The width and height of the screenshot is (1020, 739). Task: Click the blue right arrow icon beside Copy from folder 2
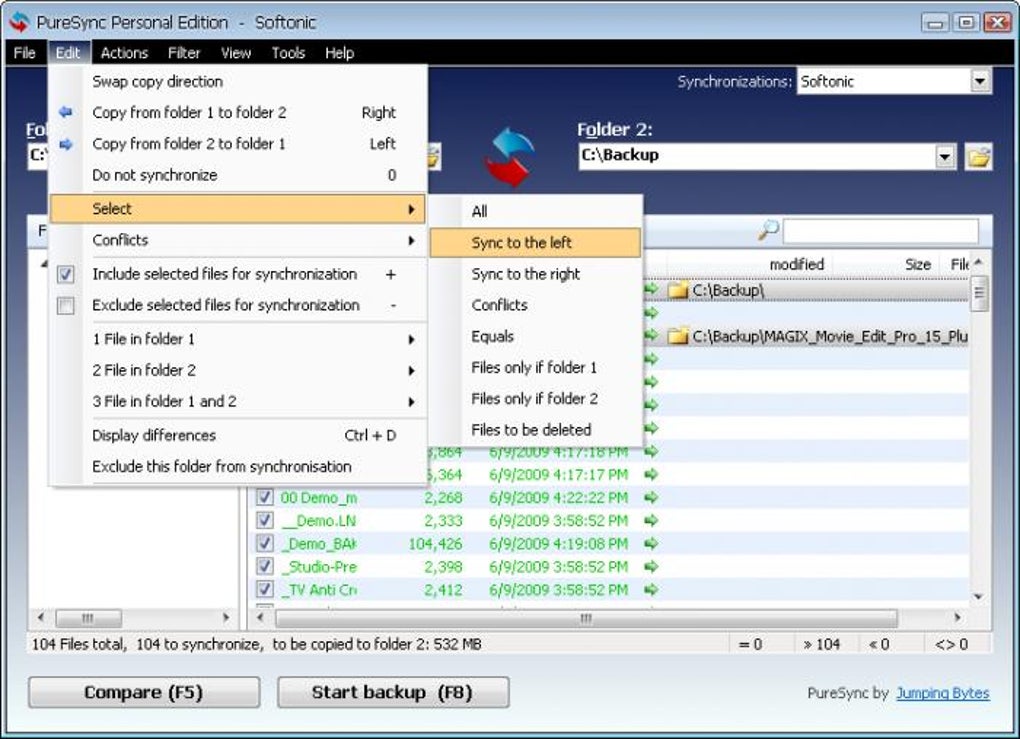point(66,144)
